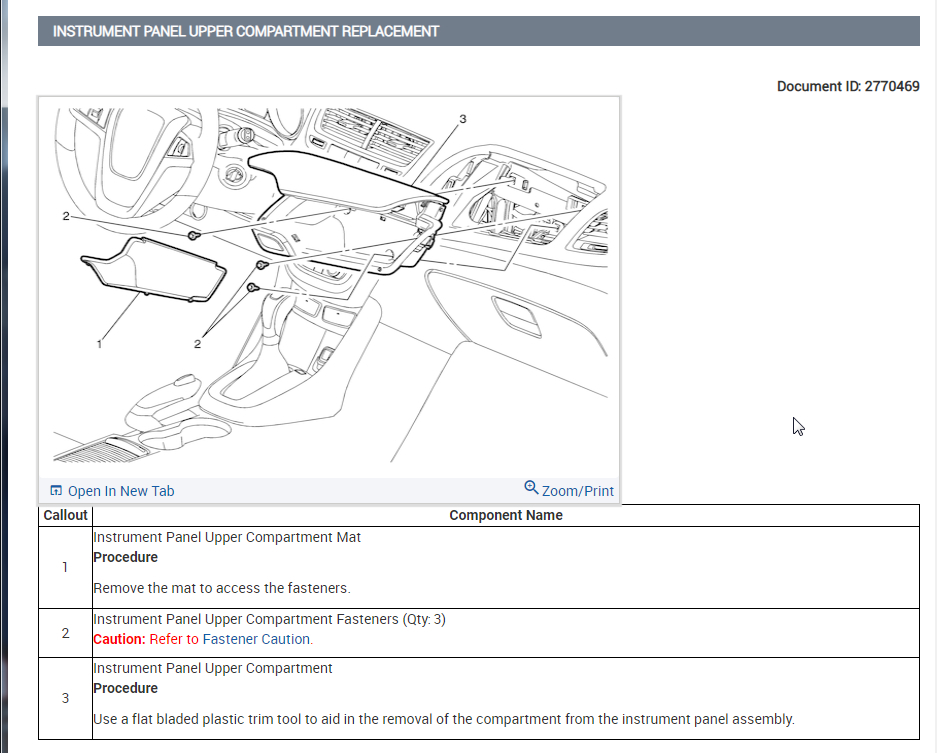Click the Component Name column header
The height and width of the screenshot is (753, 937).
coord(506,515)
